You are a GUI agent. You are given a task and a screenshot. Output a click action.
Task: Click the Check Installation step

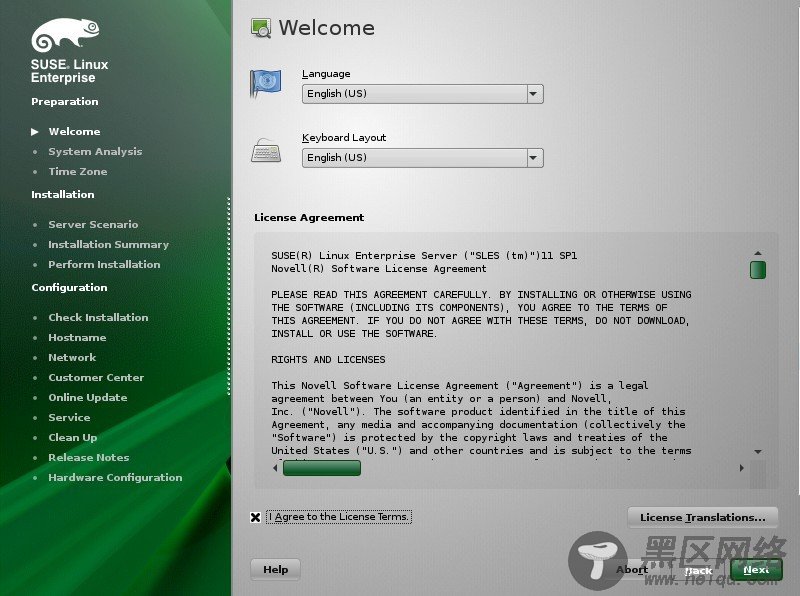click(98, 317)
